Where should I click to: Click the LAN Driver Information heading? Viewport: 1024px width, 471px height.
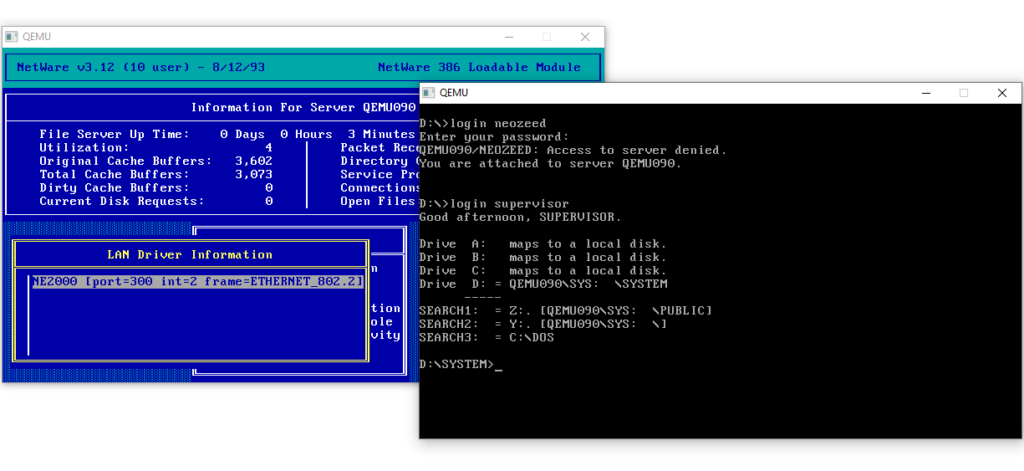click(x=189, y=255)
